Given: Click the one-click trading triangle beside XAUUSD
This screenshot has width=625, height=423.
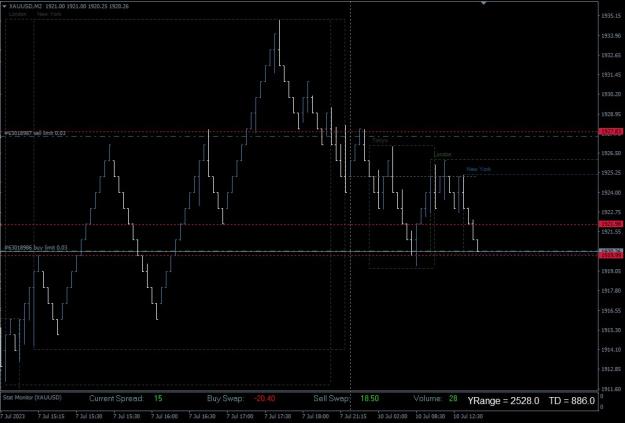Looking at the screenshot, I should tap(4, 6).
